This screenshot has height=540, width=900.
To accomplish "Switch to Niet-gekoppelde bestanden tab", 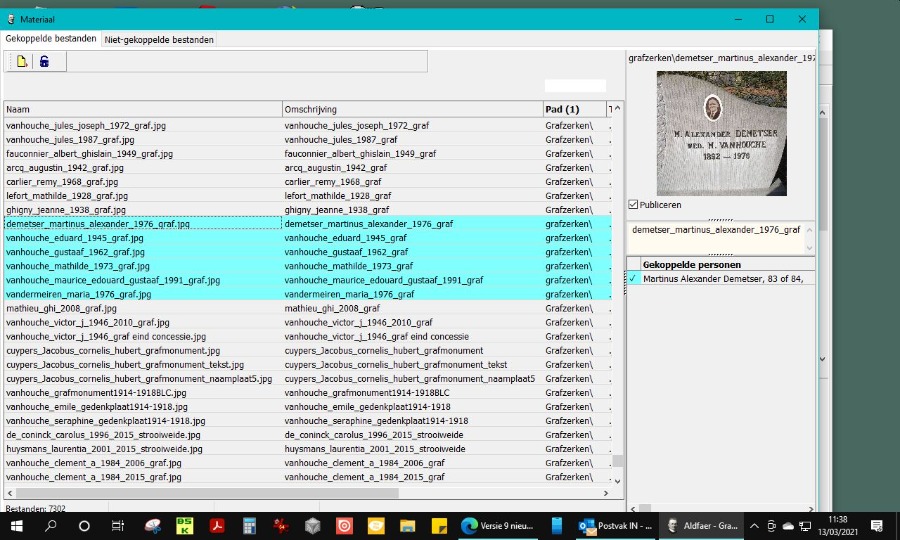I will (160, 39).
